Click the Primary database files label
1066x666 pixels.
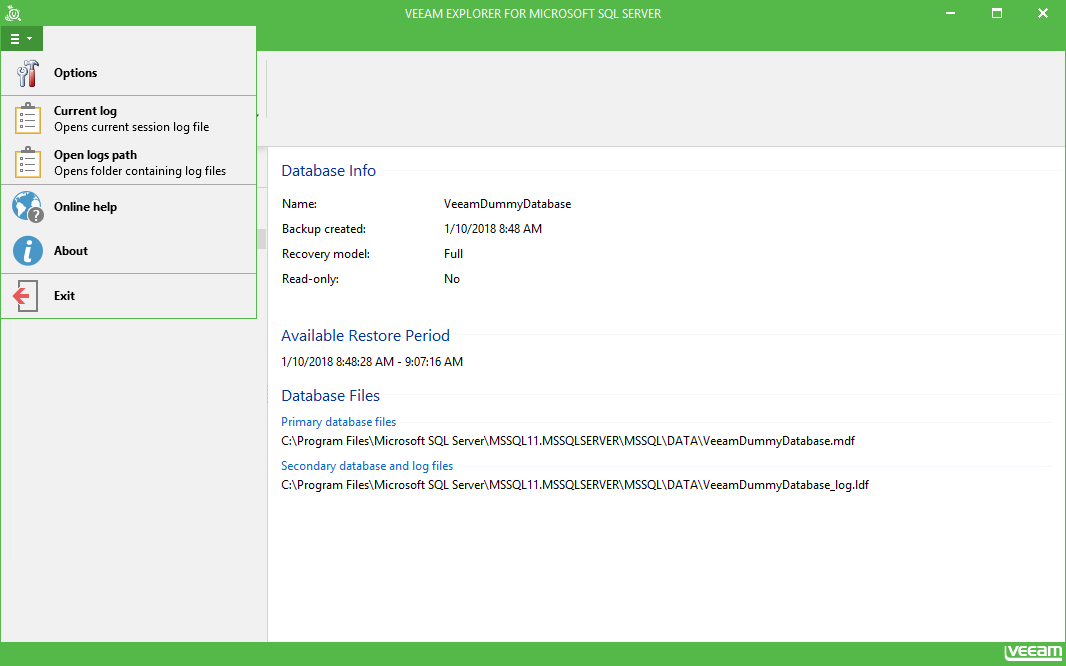point(339,422)
